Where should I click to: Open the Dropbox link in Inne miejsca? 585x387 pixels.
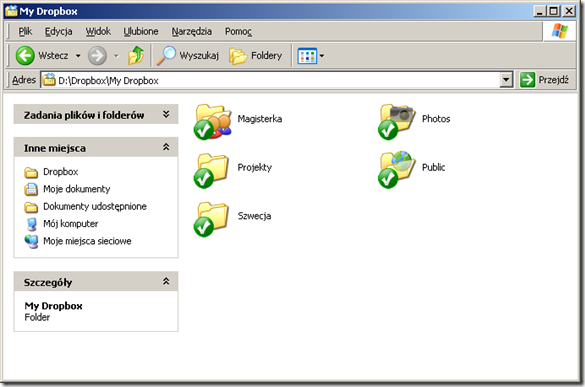tap(60, 172)
